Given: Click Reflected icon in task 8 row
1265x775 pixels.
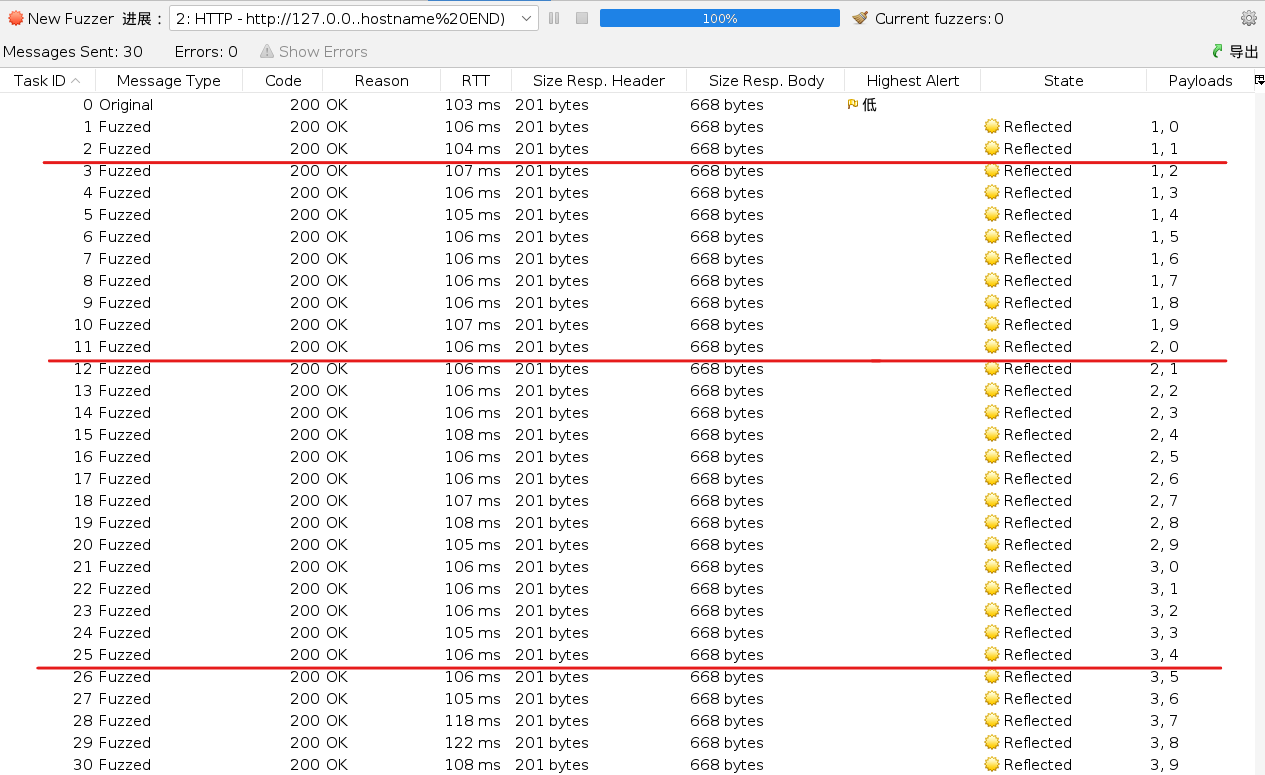Looking at the screenshot, I should 992,280.
